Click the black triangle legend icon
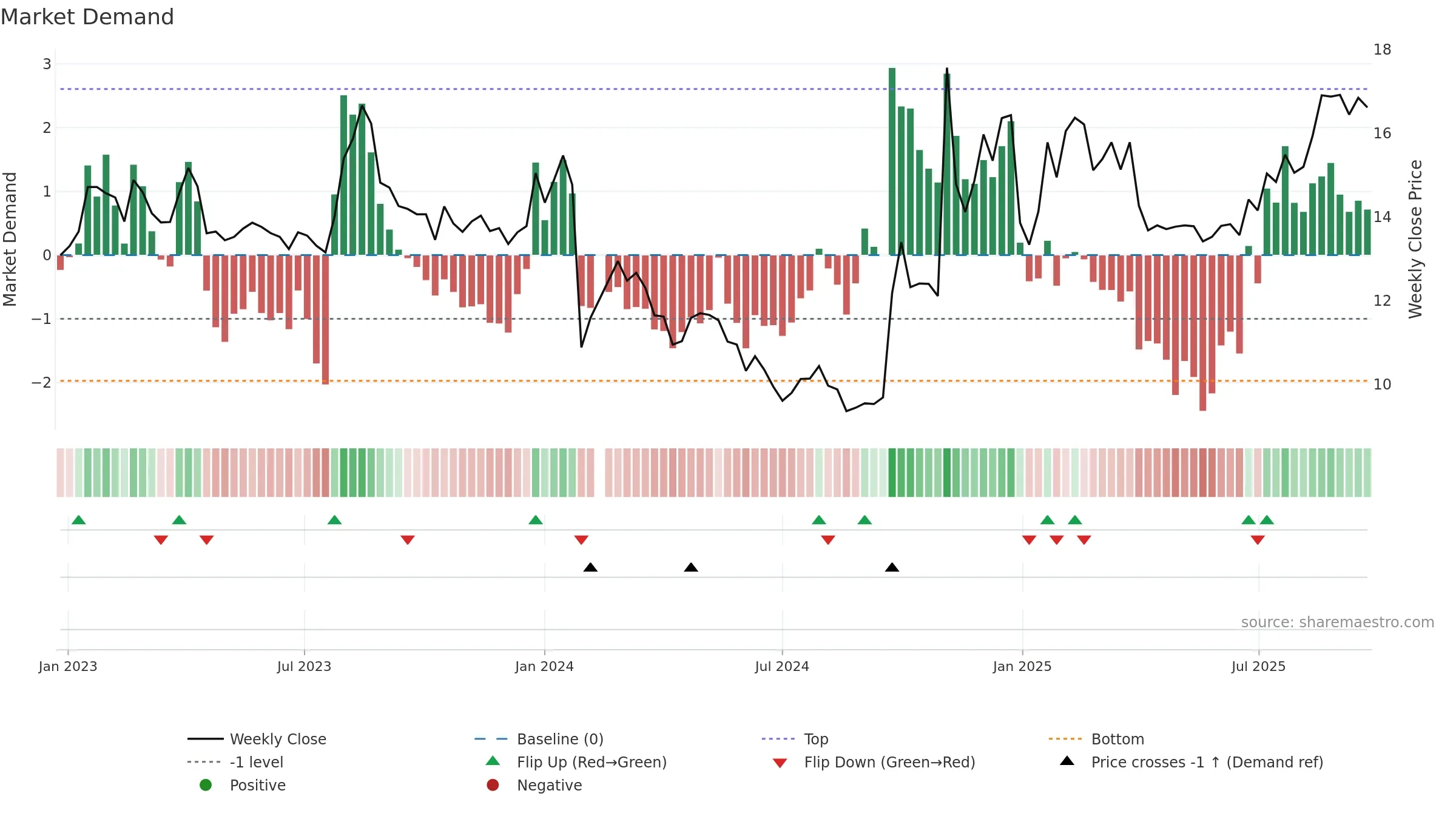Image resolution: width=1456 pixels, height=819 pixels. (1067, 761)
